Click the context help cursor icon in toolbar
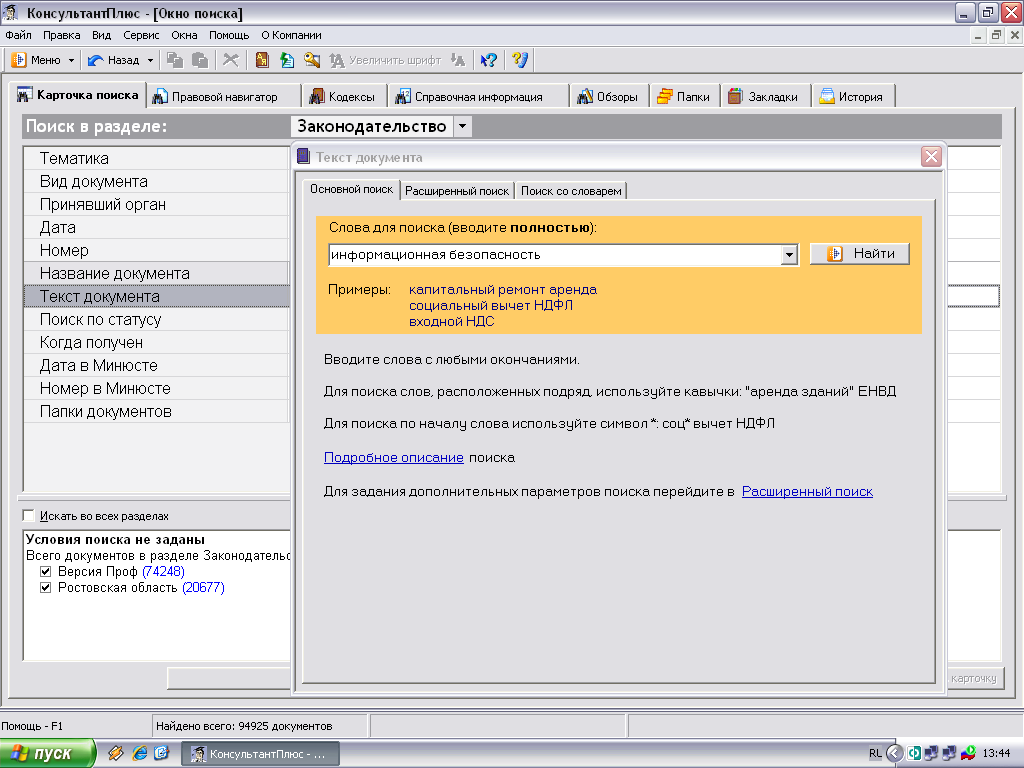This screenshot has height=768, width=1024. point(488,60)
